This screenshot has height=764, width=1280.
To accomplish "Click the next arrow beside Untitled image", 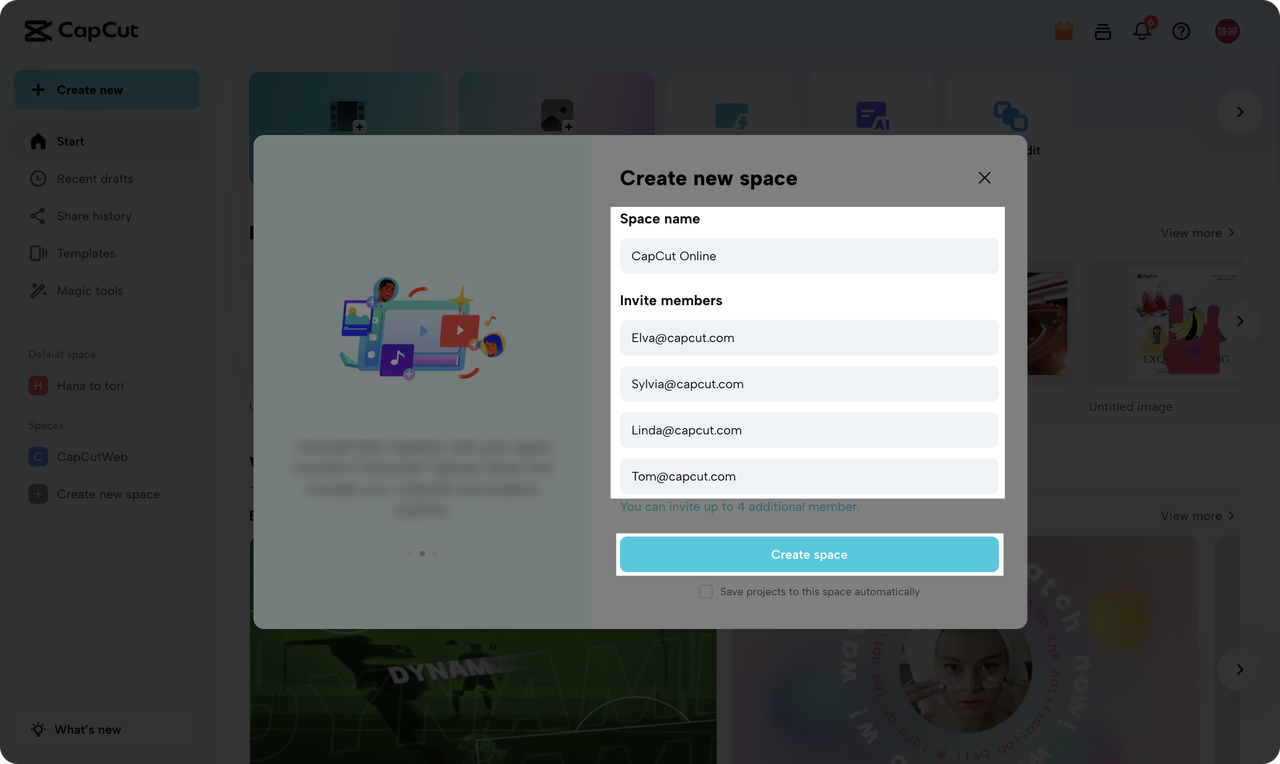I will (1240, 321).
